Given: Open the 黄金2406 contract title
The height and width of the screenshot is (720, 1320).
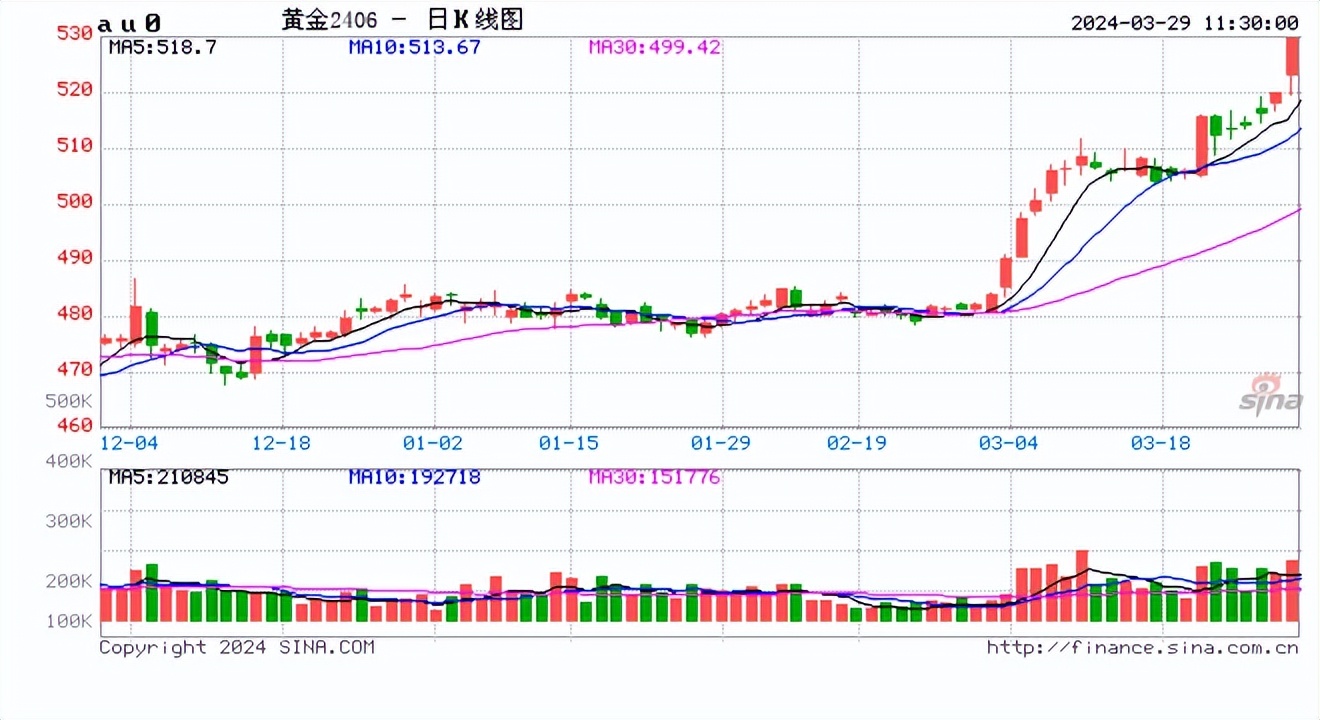Looking at the screenshot, I should click(x=330, y=18).
